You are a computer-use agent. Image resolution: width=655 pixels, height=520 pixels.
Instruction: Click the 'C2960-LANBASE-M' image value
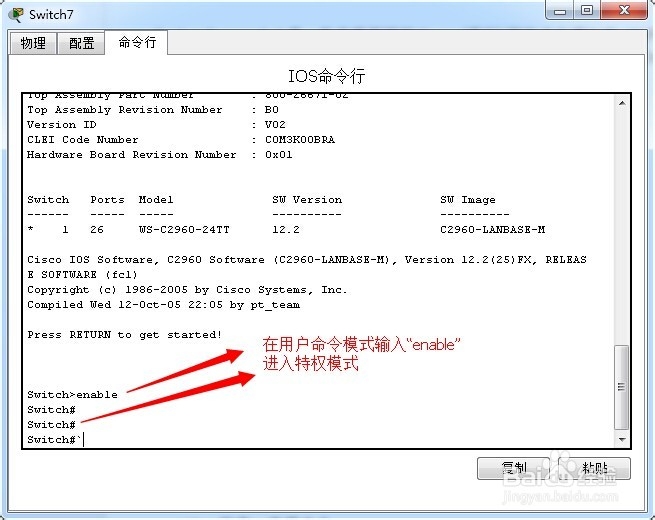click(493, 229)
